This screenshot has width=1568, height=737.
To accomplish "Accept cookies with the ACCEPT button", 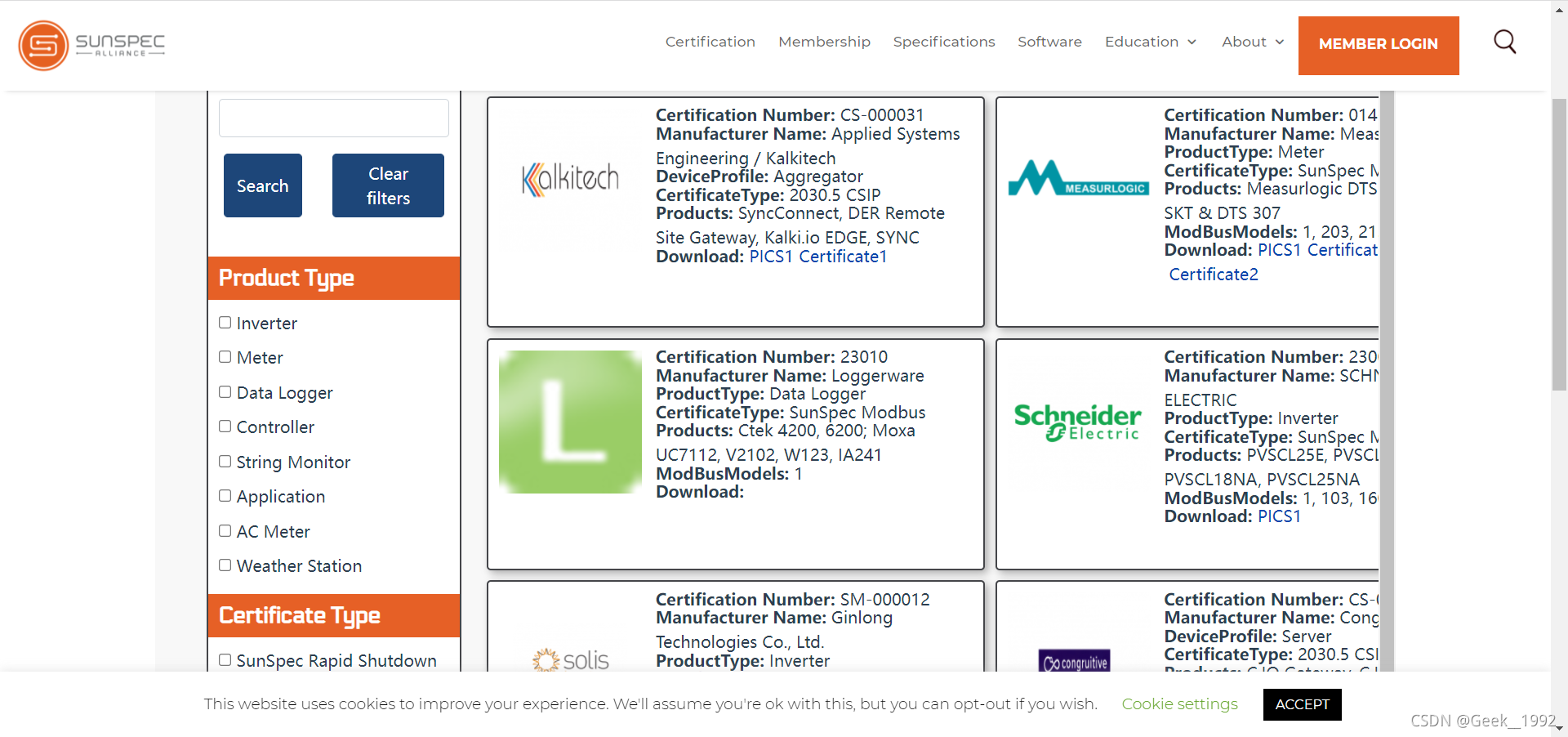I will click(1302, 704).
